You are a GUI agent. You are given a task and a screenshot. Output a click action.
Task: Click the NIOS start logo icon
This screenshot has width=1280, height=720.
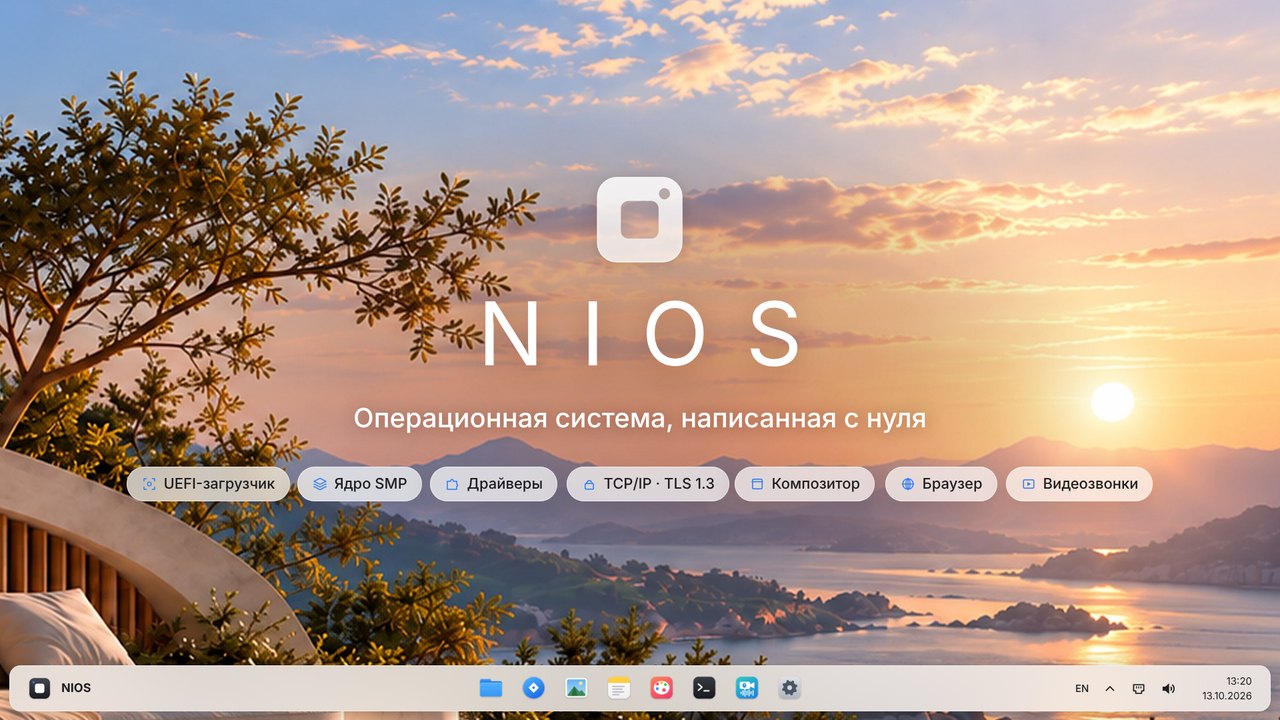click(x=39, y=688)
